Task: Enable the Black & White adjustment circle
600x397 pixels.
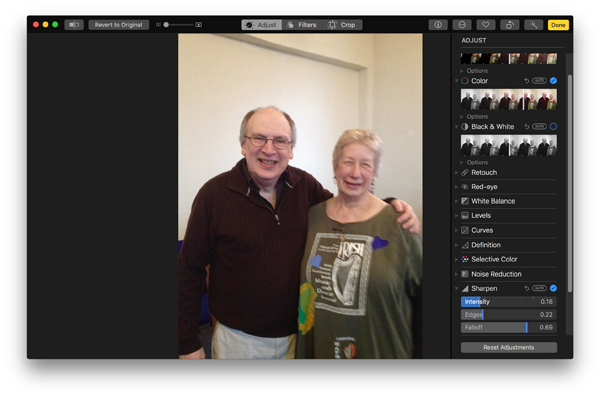Action: (x=553, y=127)
